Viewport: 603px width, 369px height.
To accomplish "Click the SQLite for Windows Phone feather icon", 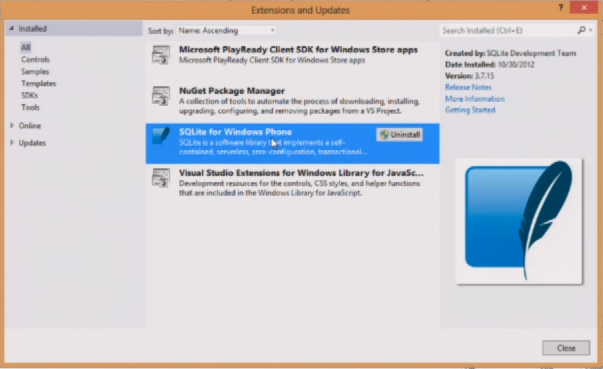I will (161, 136).
